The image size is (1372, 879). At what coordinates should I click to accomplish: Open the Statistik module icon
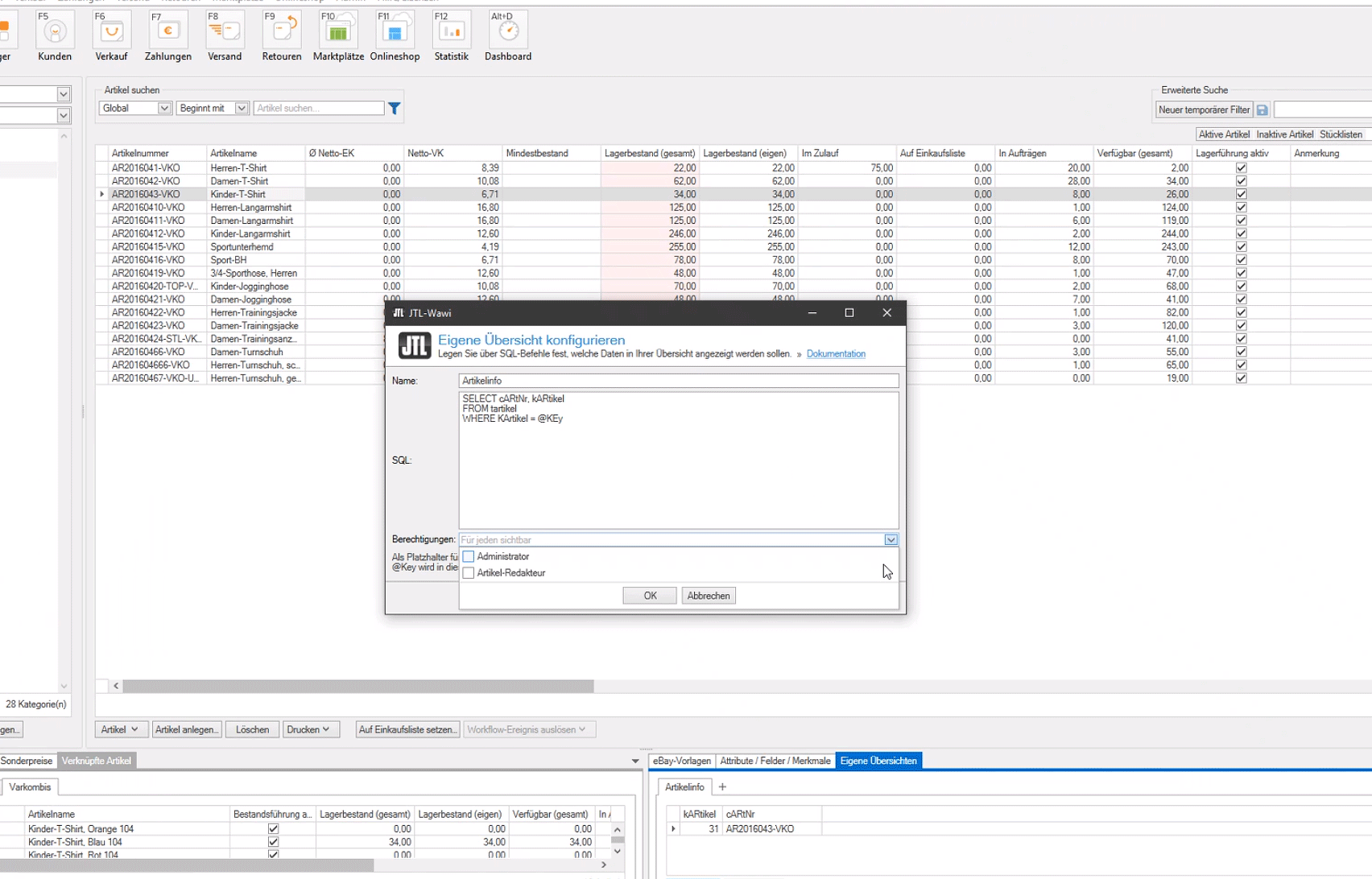click(x=451, y=32)
